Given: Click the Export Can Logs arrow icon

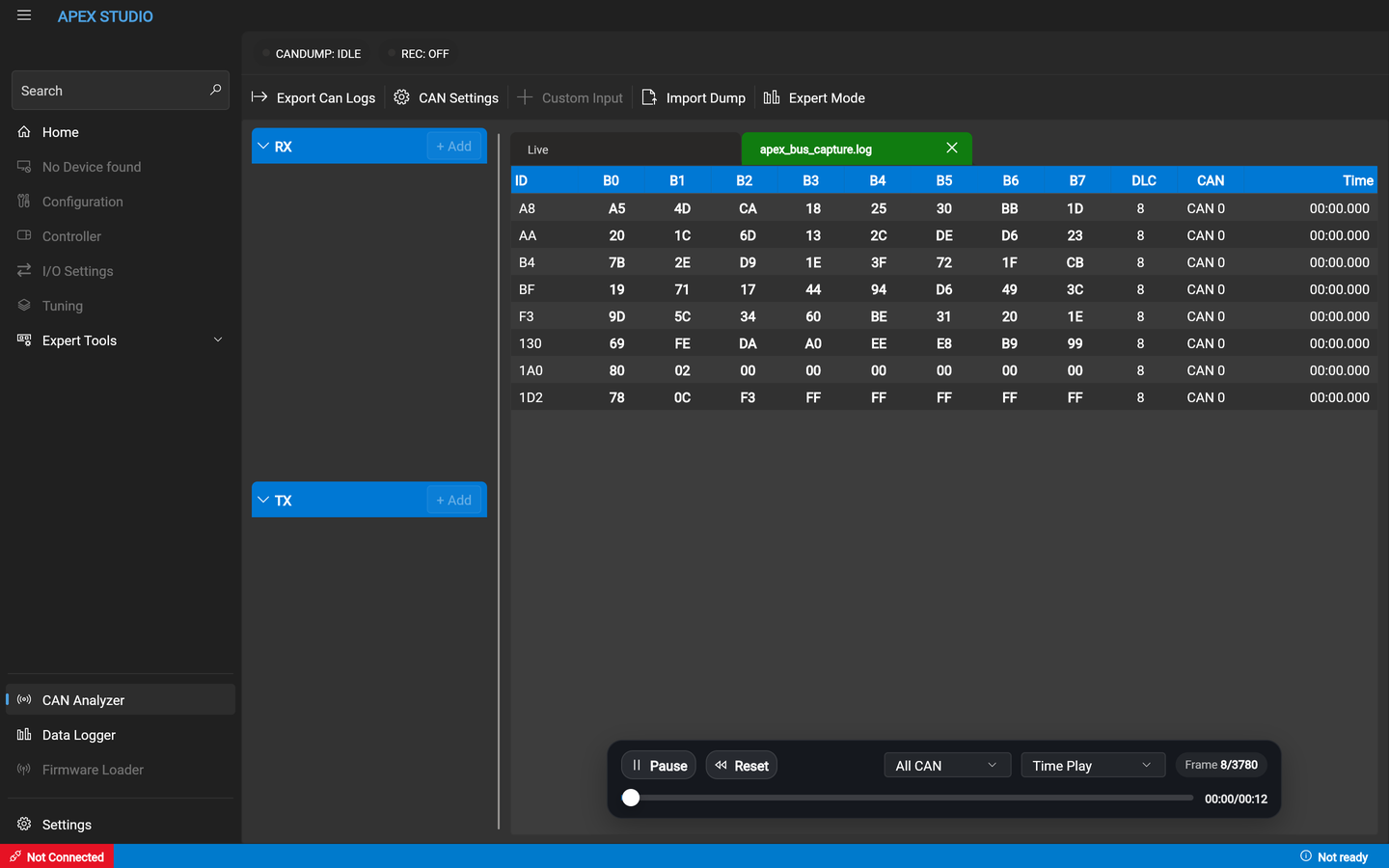Looking at the screenshot, I should (x=259, y=96).
